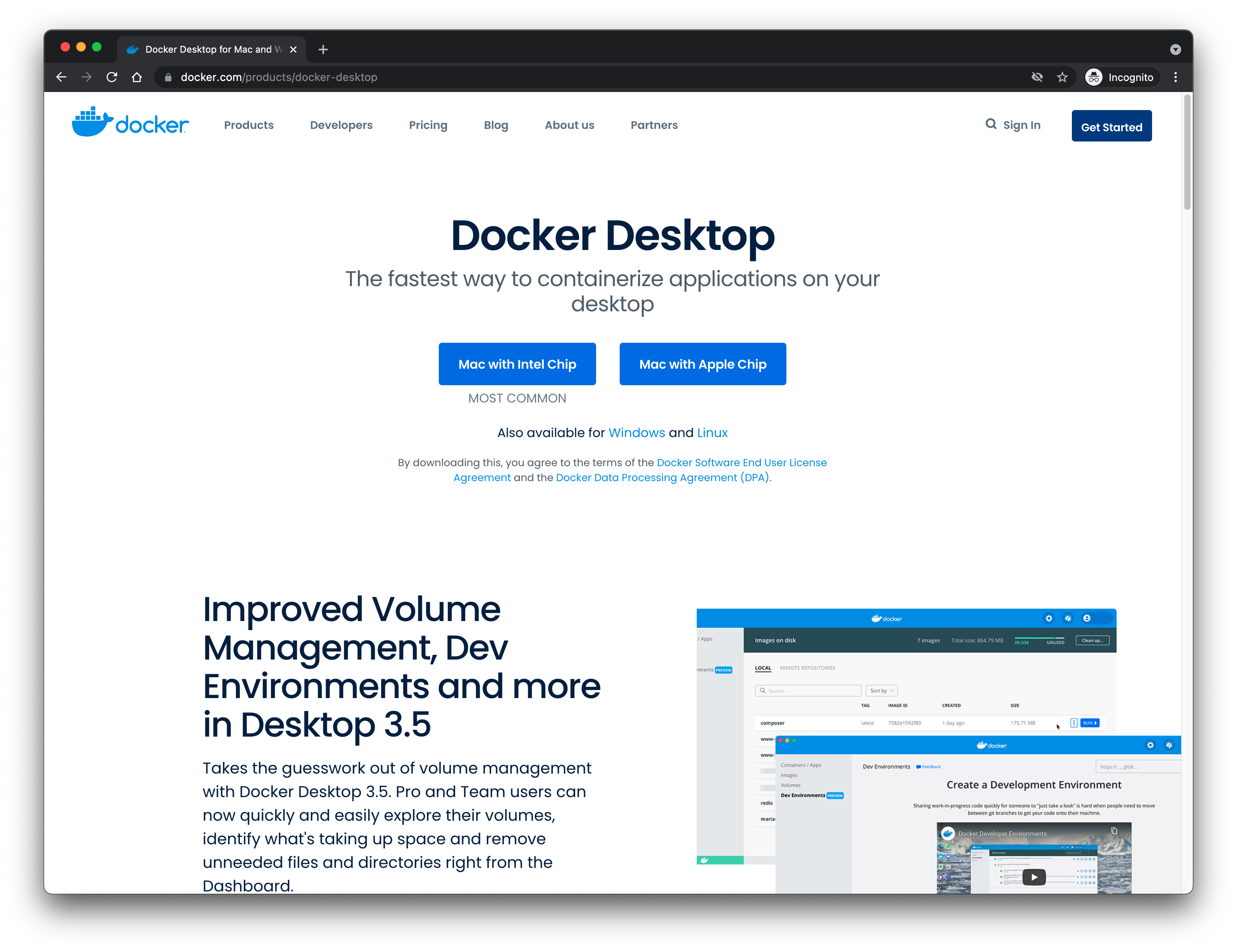Screen dimensions: 1237x952
Task: Select the Docker Desktop browser tab
Action: click(x=211, y=49)
